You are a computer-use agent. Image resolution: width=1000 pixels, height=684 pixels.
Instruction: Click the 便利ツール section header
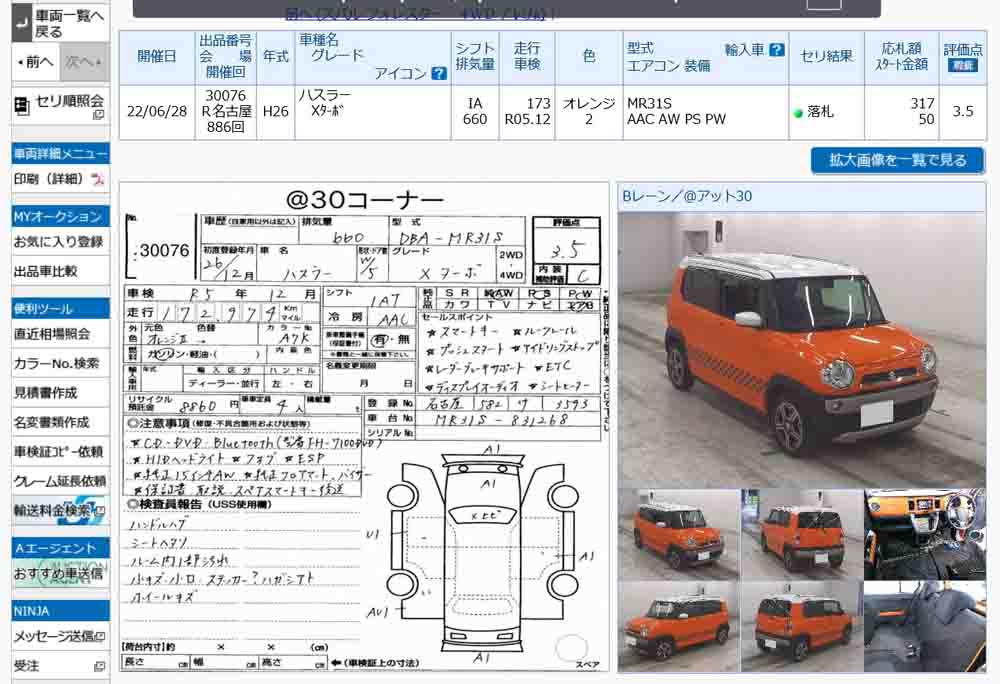(x=61, y=309)
